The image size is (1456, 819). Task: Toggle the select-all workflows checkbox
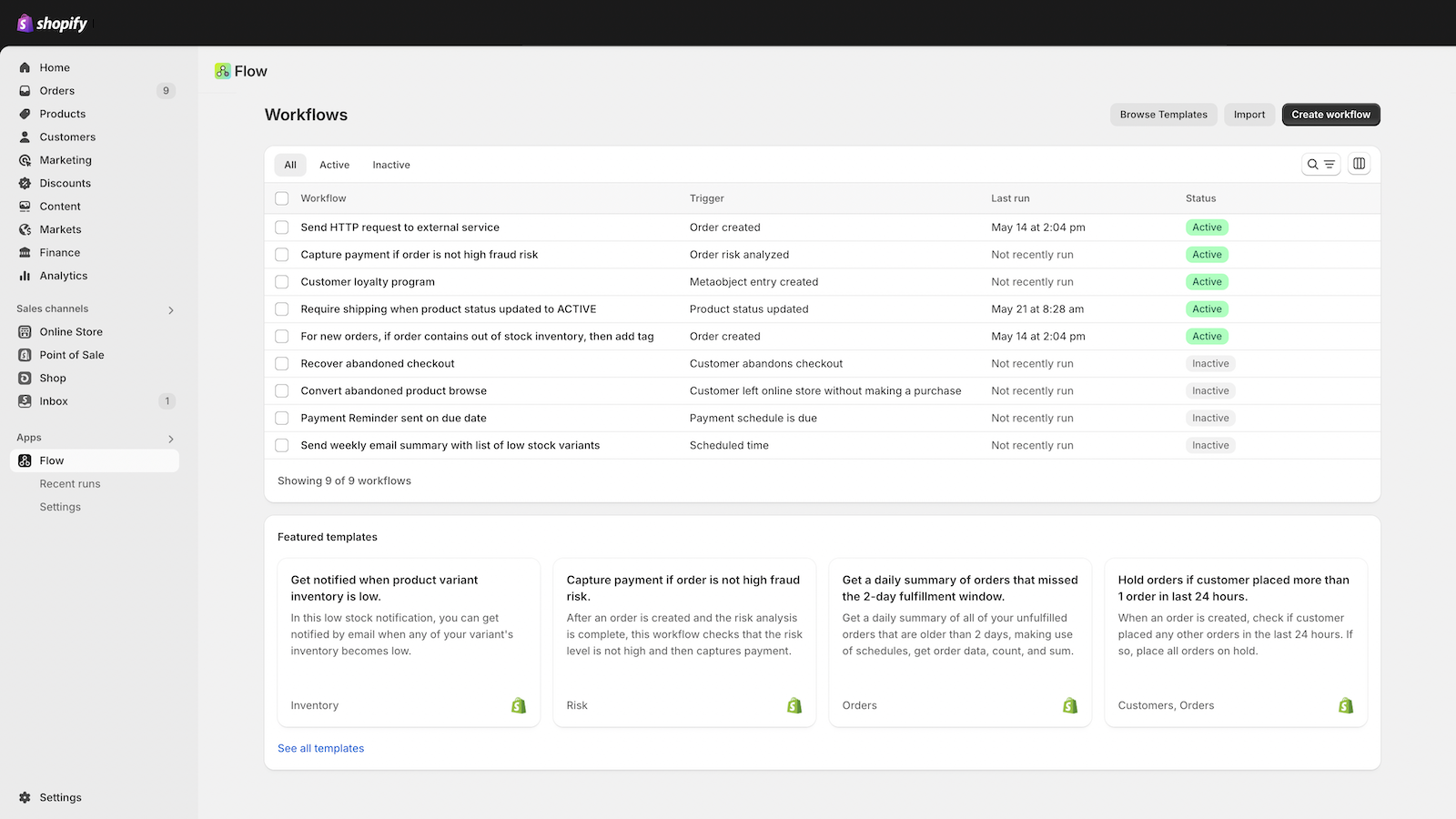click(x=282, y=198)
